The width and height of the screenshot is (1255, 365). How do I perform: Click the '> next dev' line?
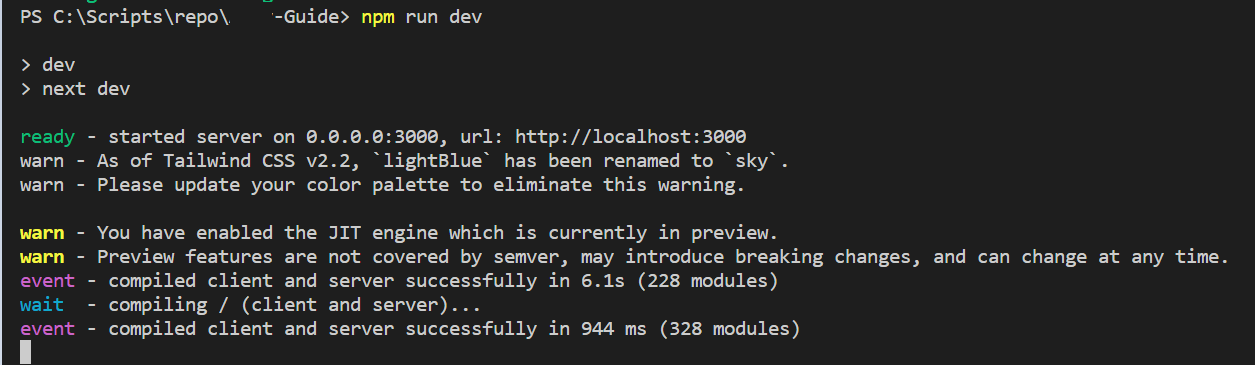click(x=75, y=89)
